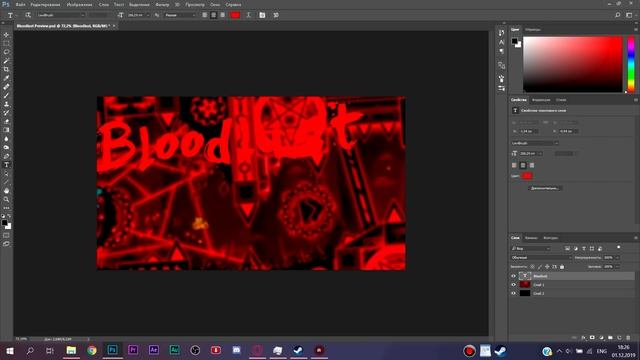Hide the Bloodlust text layer

[513, 276]
